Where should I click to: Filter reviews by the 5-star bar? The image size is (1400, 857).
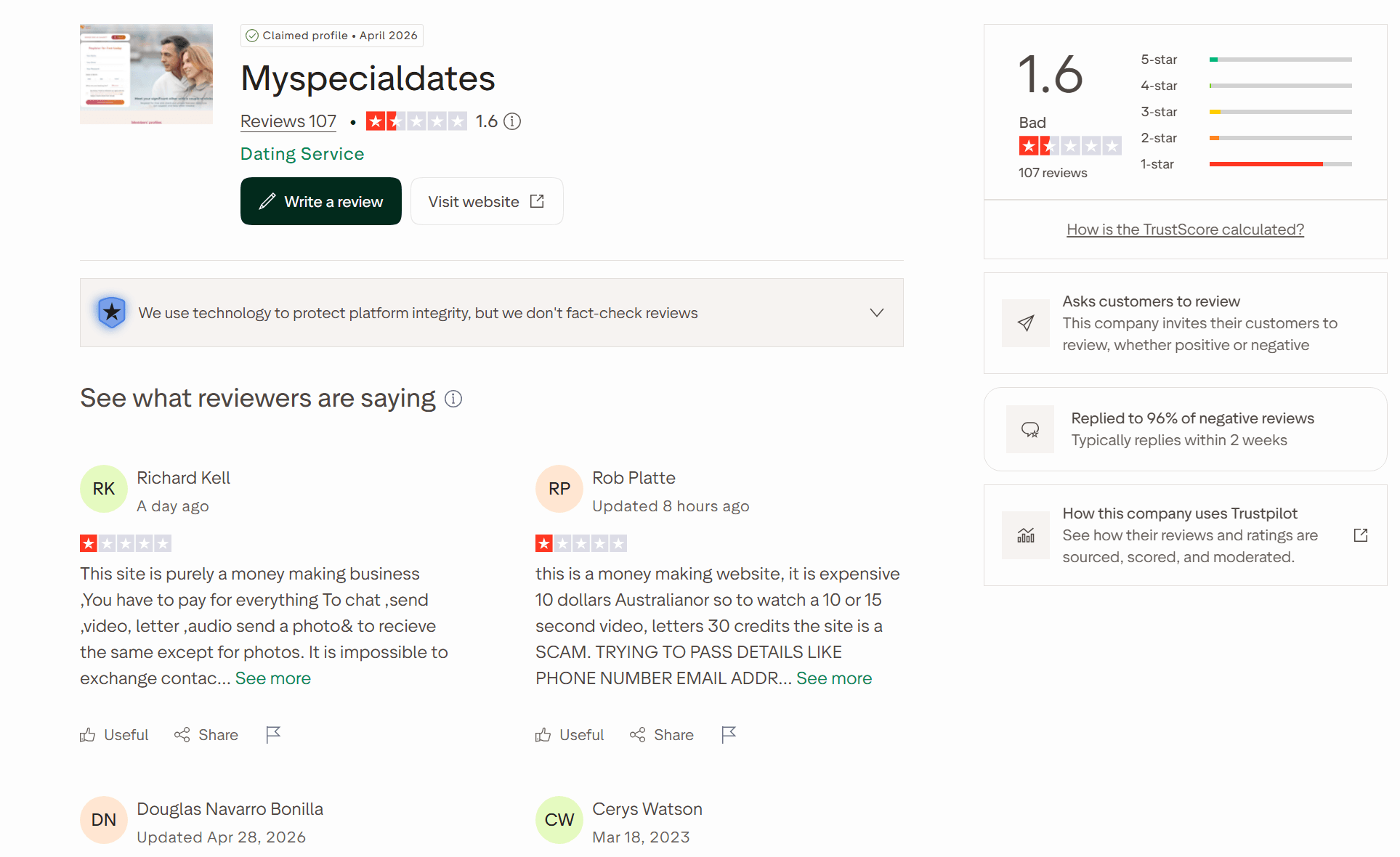pos(1280,60)
